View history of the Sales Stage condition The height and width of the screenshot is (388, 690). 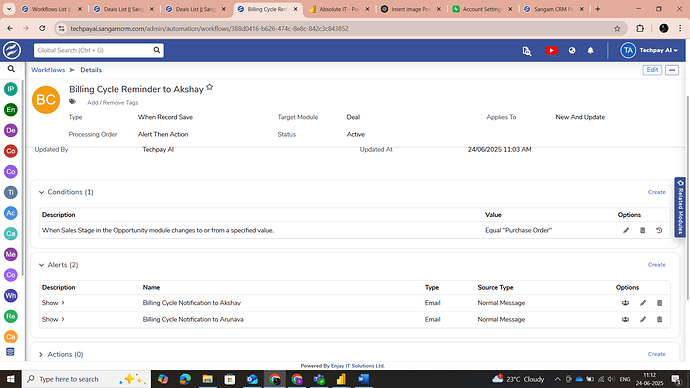[659, 230]
